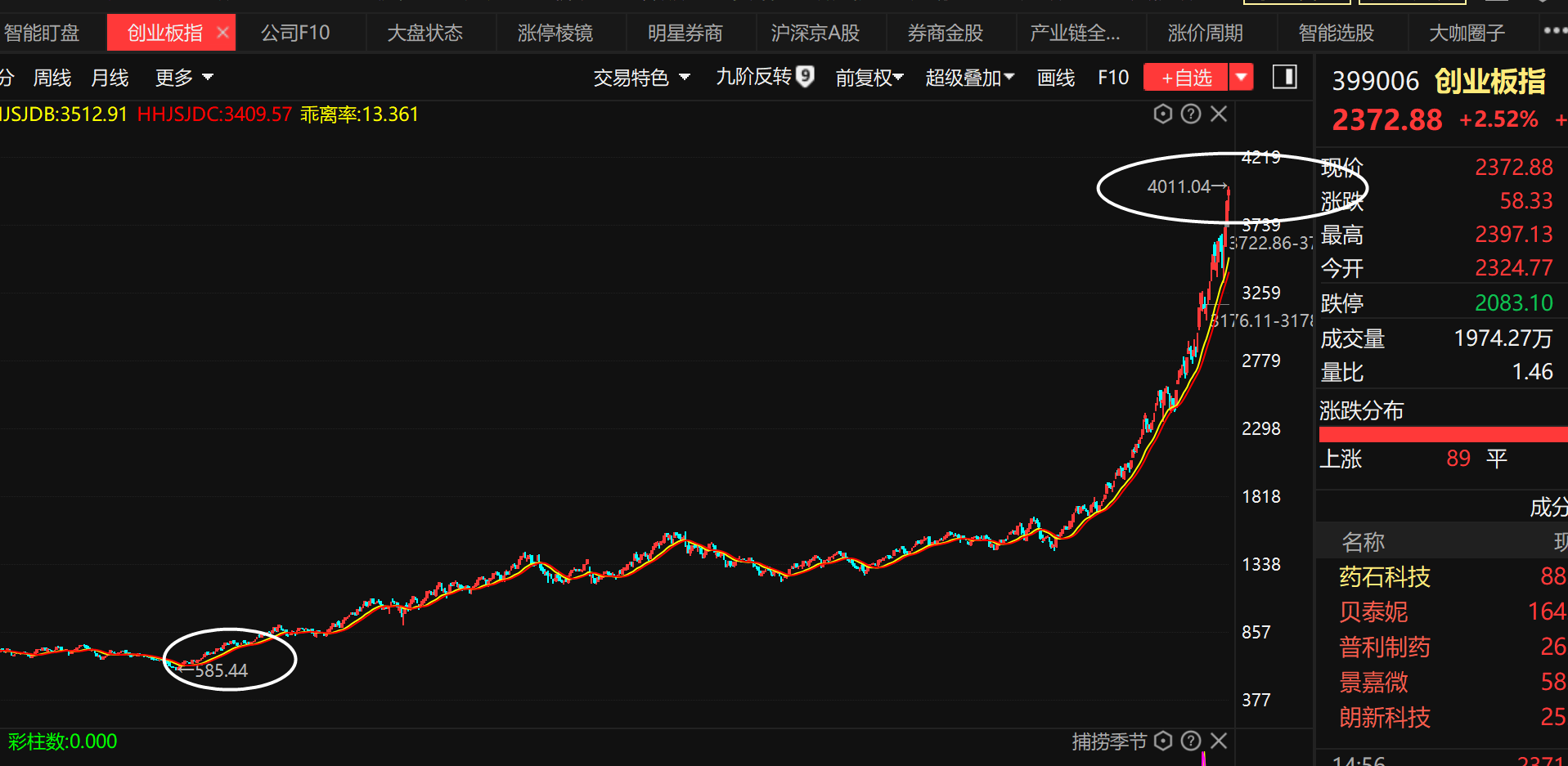The height and width of the screenshot is (766, 1568).
Task: Click the 上涨 count 89
Action: tap(1458, 459)
